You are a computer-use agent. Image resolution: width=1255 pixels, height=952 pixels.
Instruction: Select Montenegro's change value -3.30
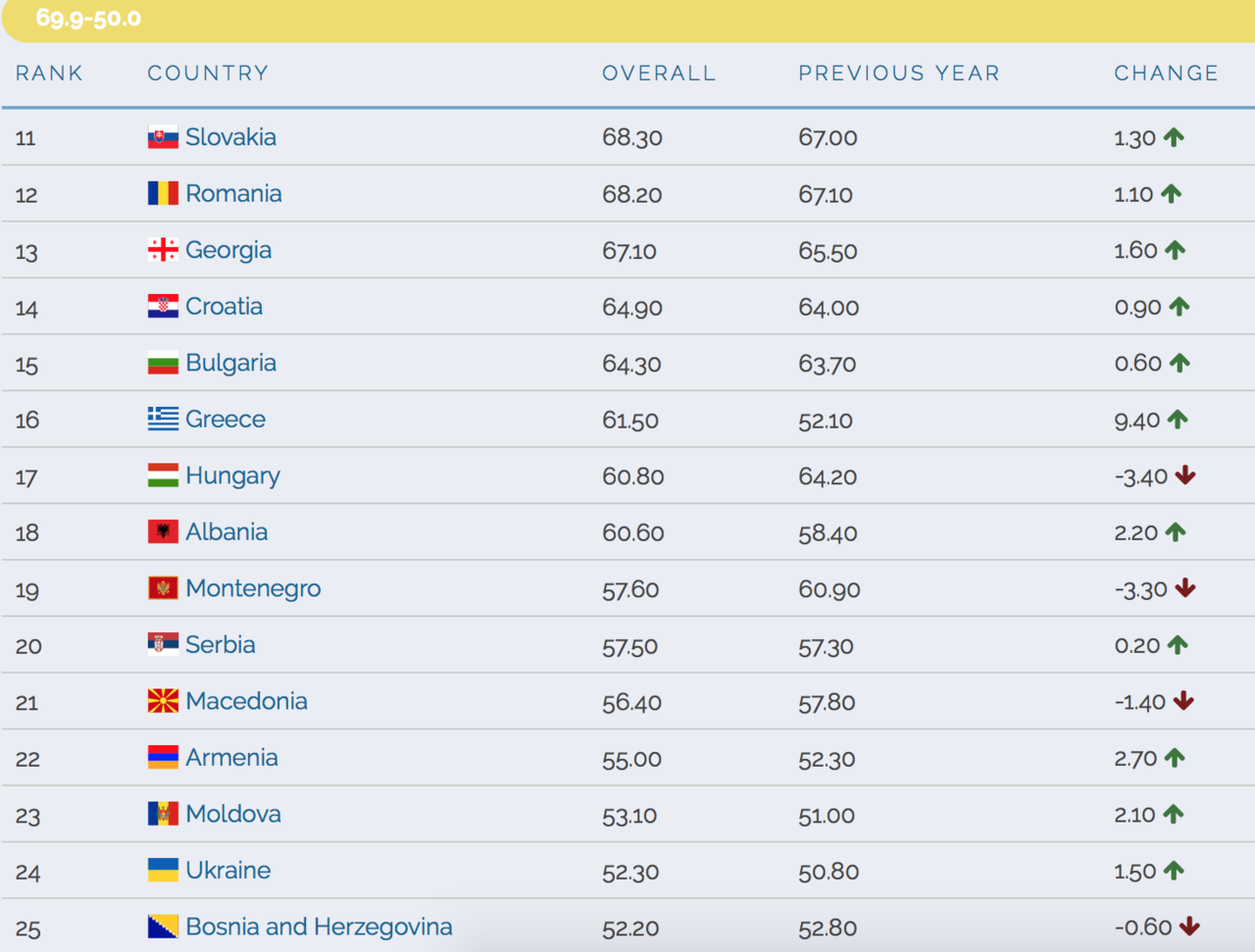pos(1140,589)
